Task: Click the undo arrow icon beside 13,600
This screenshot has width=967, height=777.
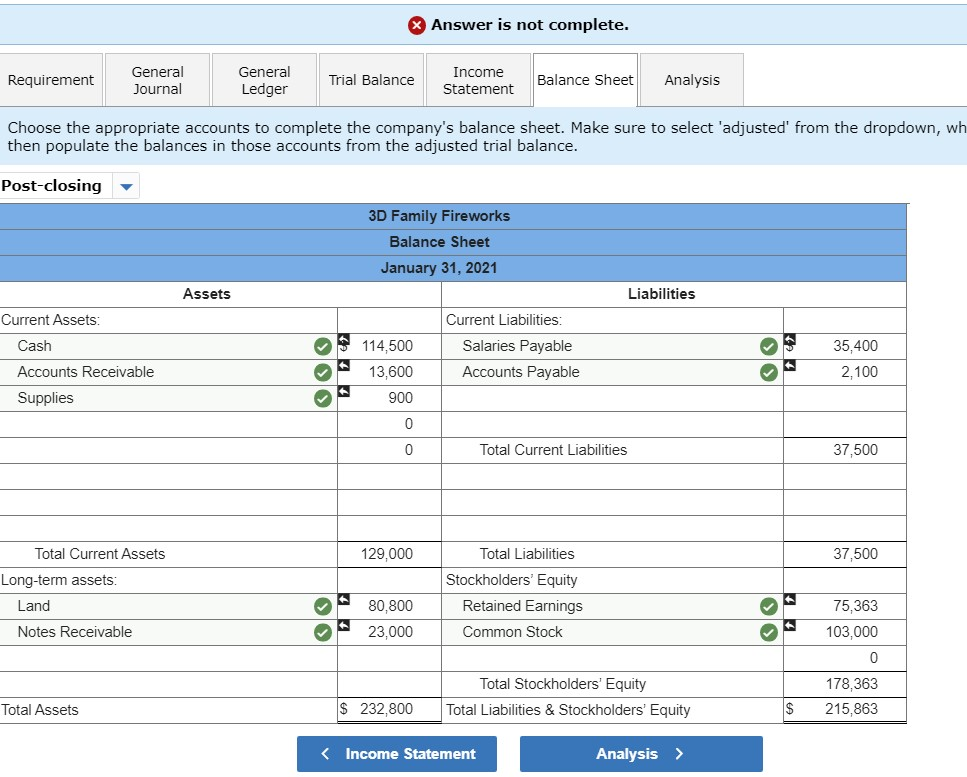Action: pos(344,366)
